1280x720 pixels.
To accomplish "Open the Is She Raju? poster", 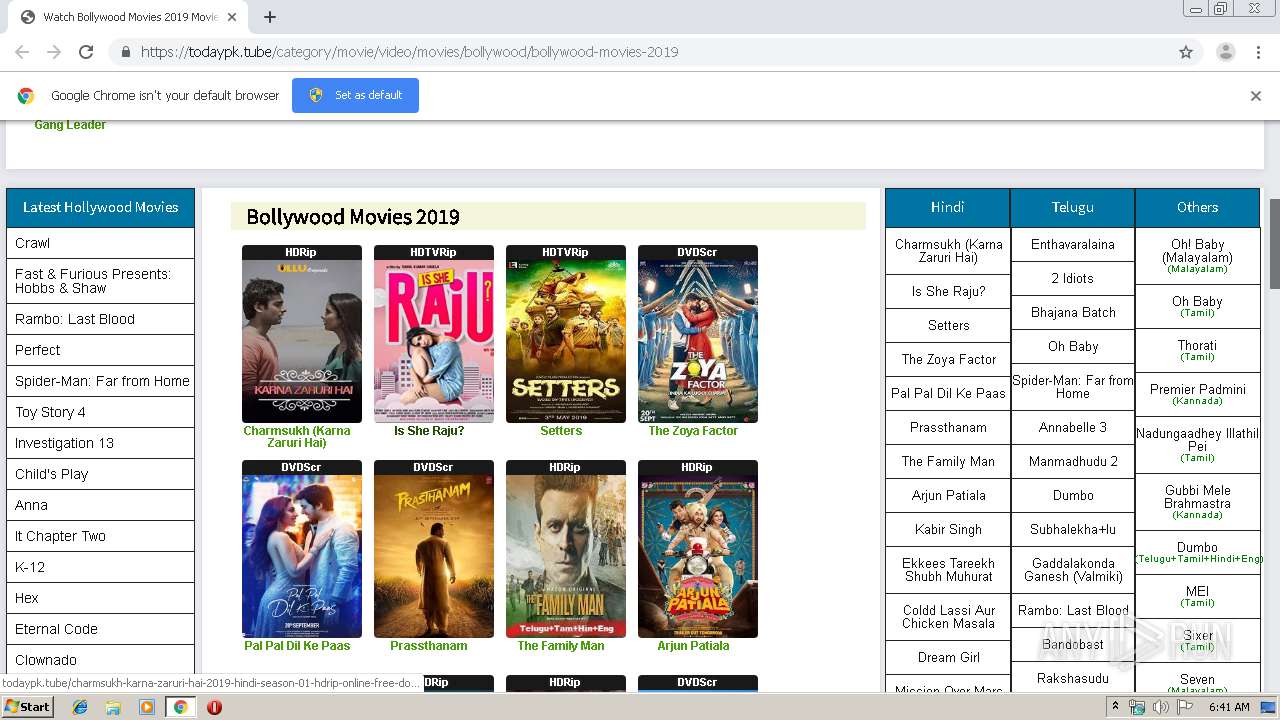I will (434, 341).
